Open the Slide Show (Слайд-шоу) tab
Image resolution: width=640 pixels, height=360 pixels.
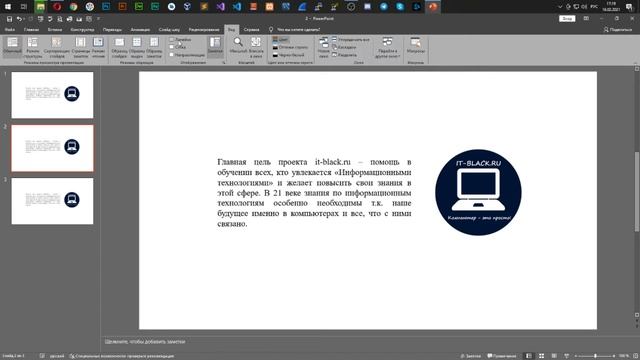[x=169, y=29]
